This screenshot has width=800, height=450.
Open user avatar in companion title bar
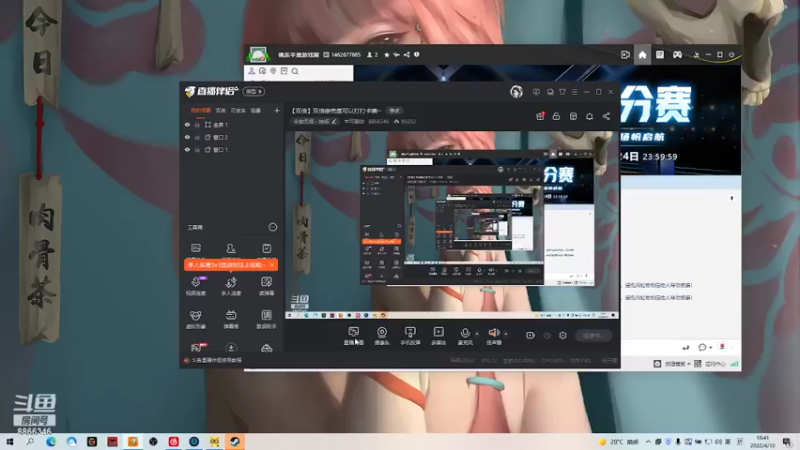tap(516, 91)
